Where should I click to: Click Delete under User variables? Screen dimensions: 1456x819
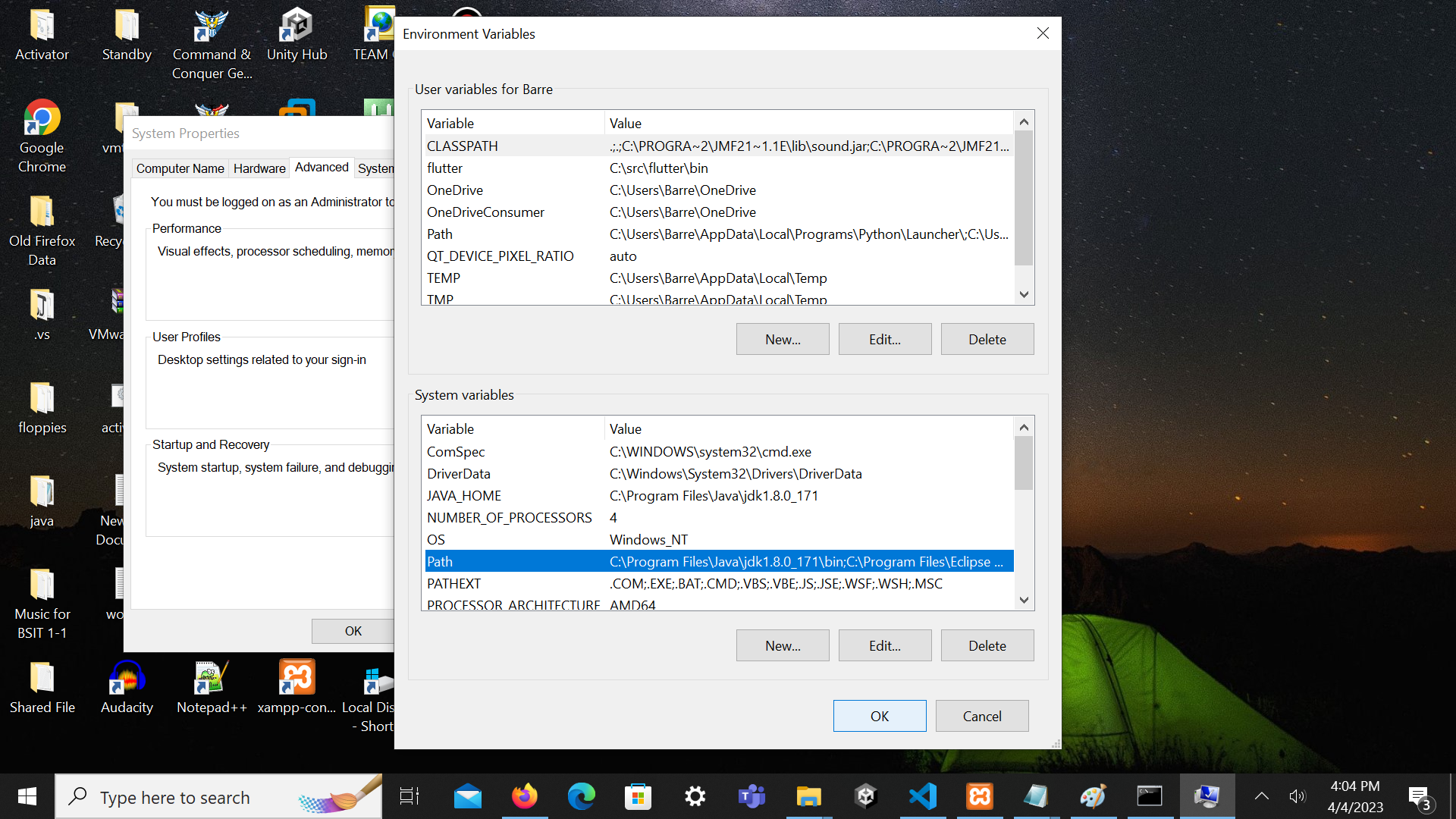987,339
